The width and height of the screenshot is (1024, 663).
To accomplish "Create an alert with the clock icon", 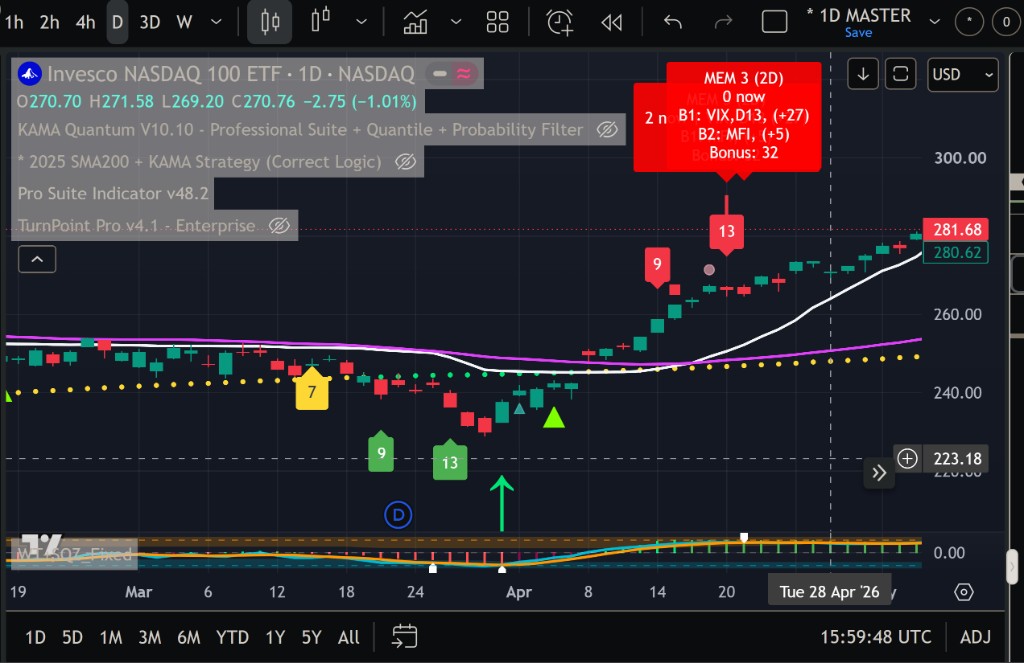I will pos(560,22).
